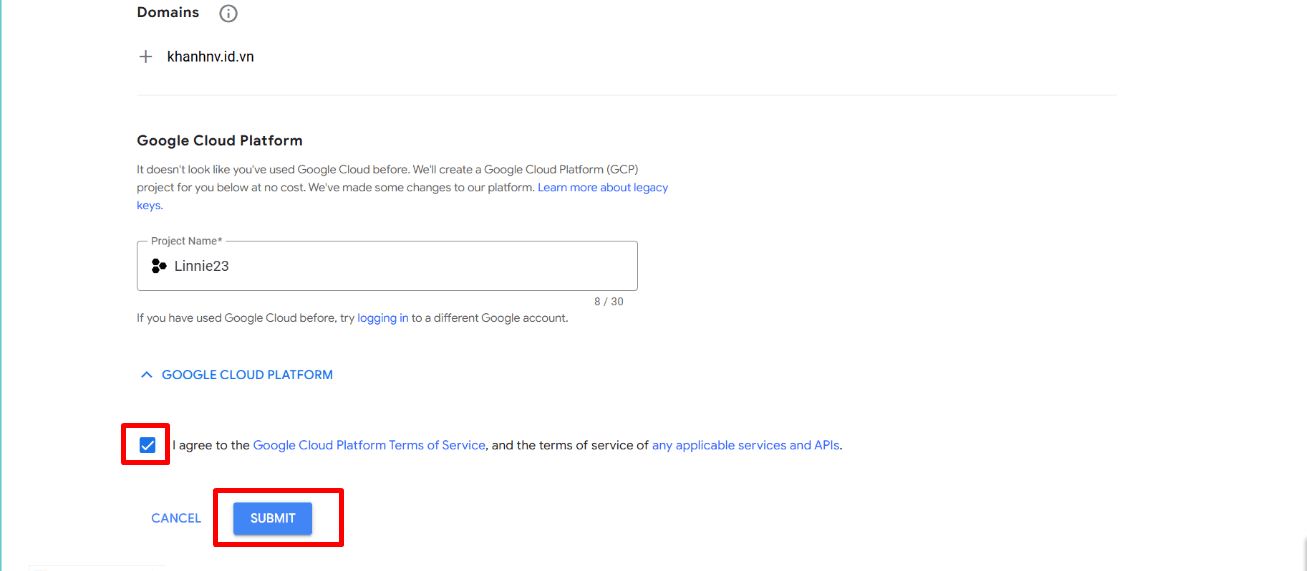Open 'any applicable services and APIs' link
This screenshot has width=1307, height=571.
(746, 445)
